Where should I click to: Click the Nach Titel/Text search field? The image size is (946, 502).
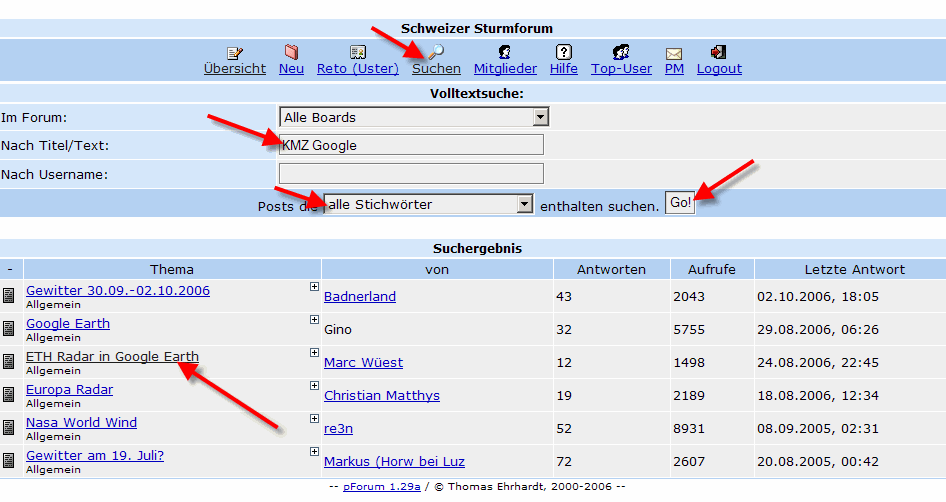(x=411, y=145)
